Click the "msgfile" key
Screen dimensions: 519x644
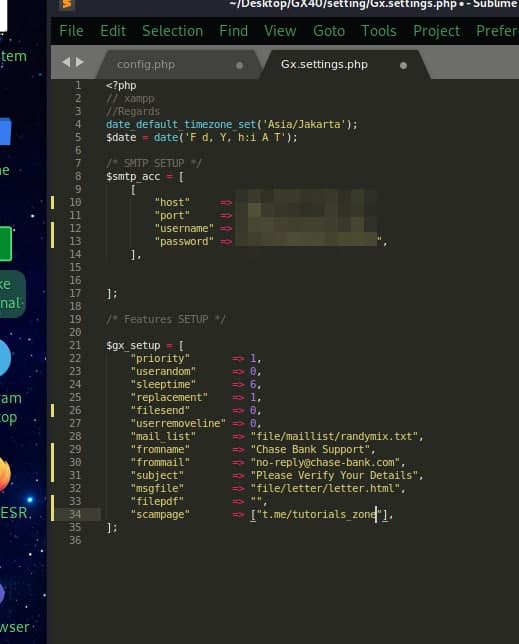click(157, 488)
